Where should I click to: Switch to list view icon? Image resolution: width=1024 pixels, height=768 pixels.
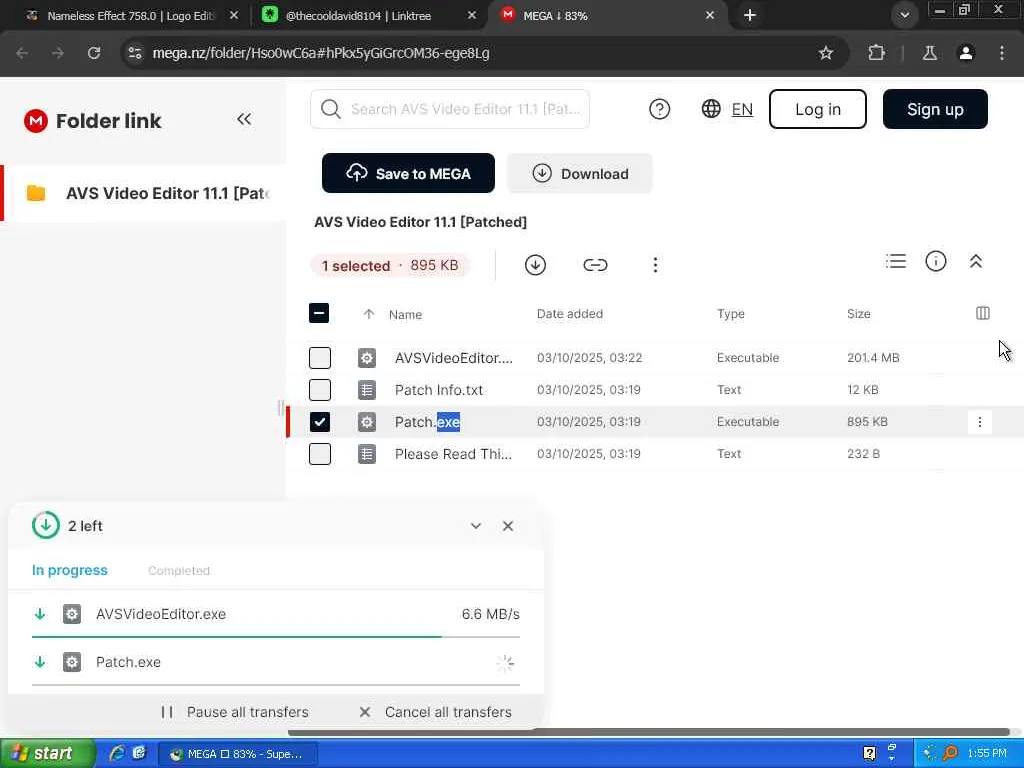coord(895,261)
